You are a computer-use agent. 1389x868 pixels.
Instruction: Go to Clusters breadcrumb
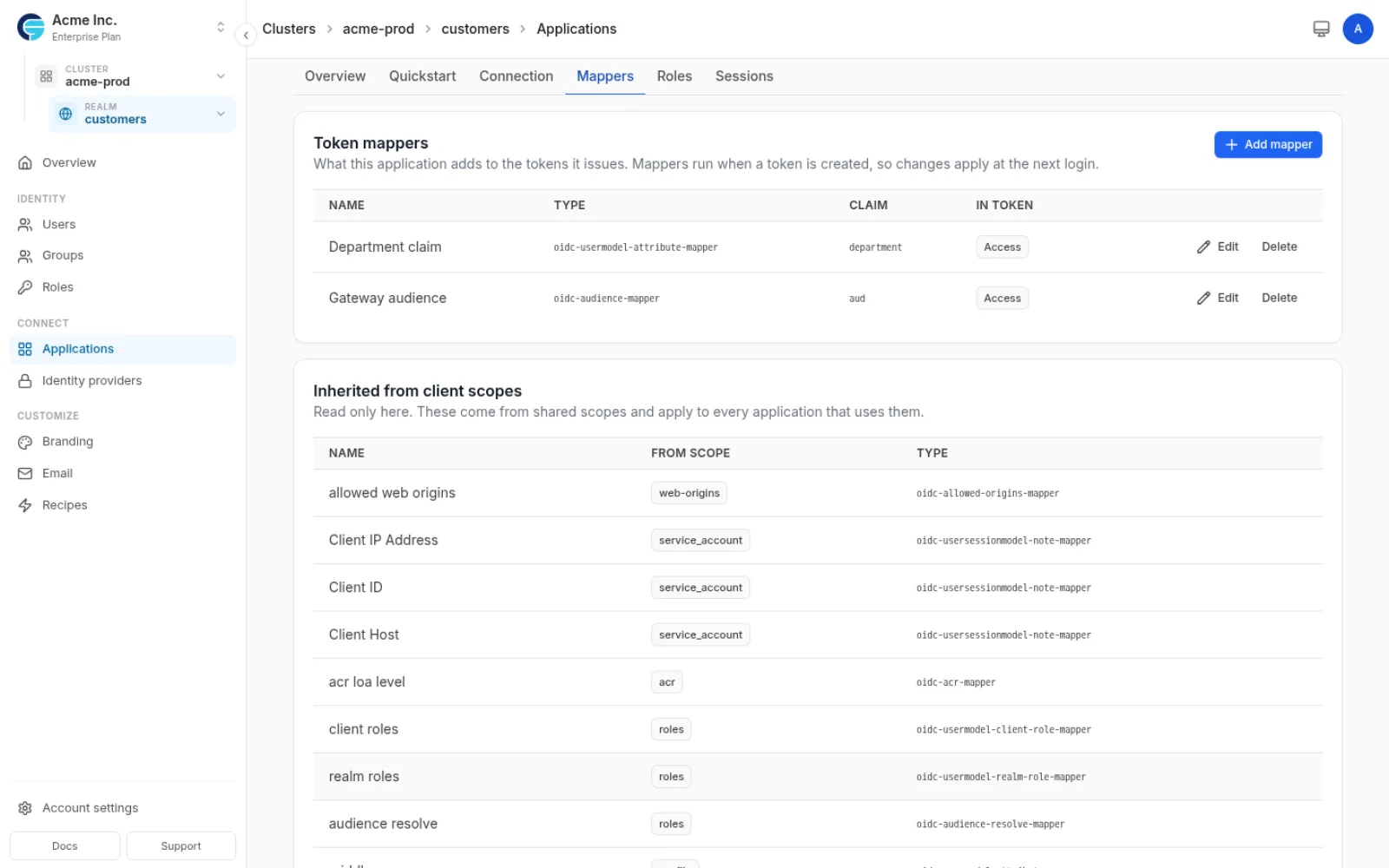(x=289, y=29)
